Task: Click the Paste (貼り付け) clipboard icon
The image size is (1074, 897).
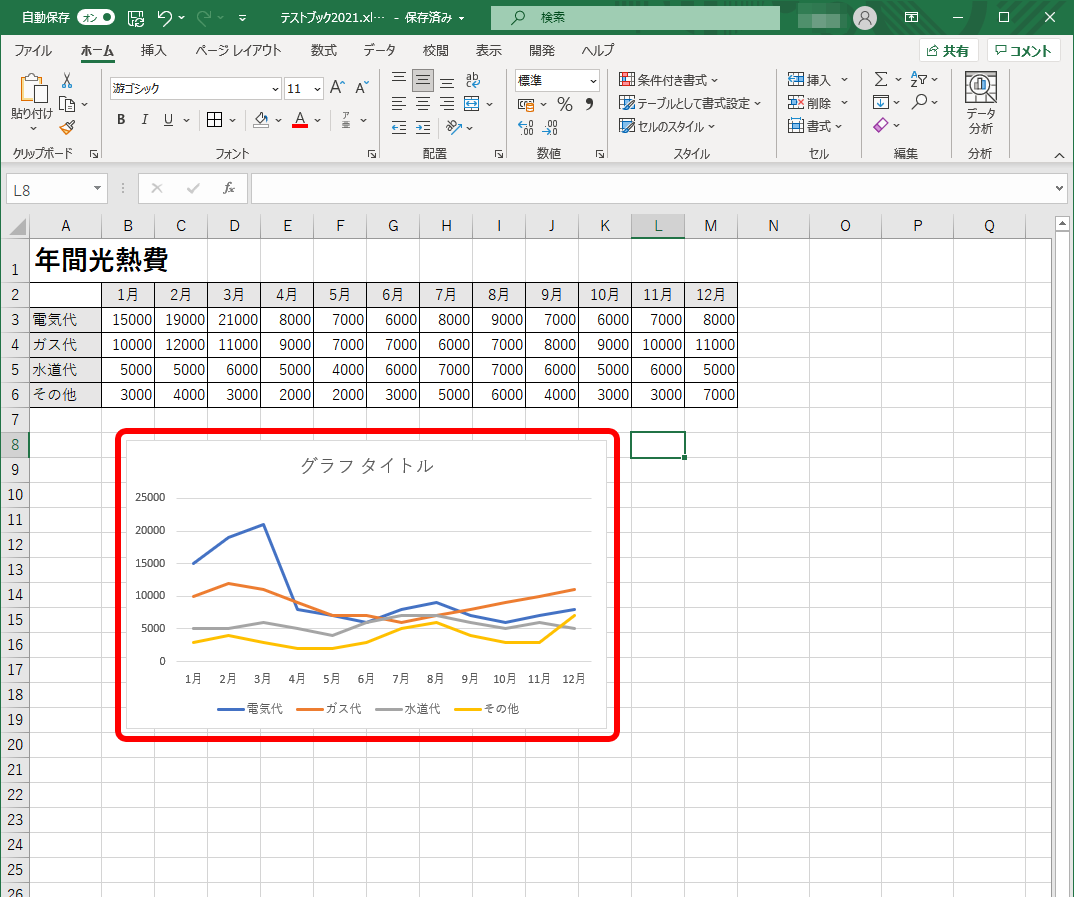Action: (x=33, y=88)
